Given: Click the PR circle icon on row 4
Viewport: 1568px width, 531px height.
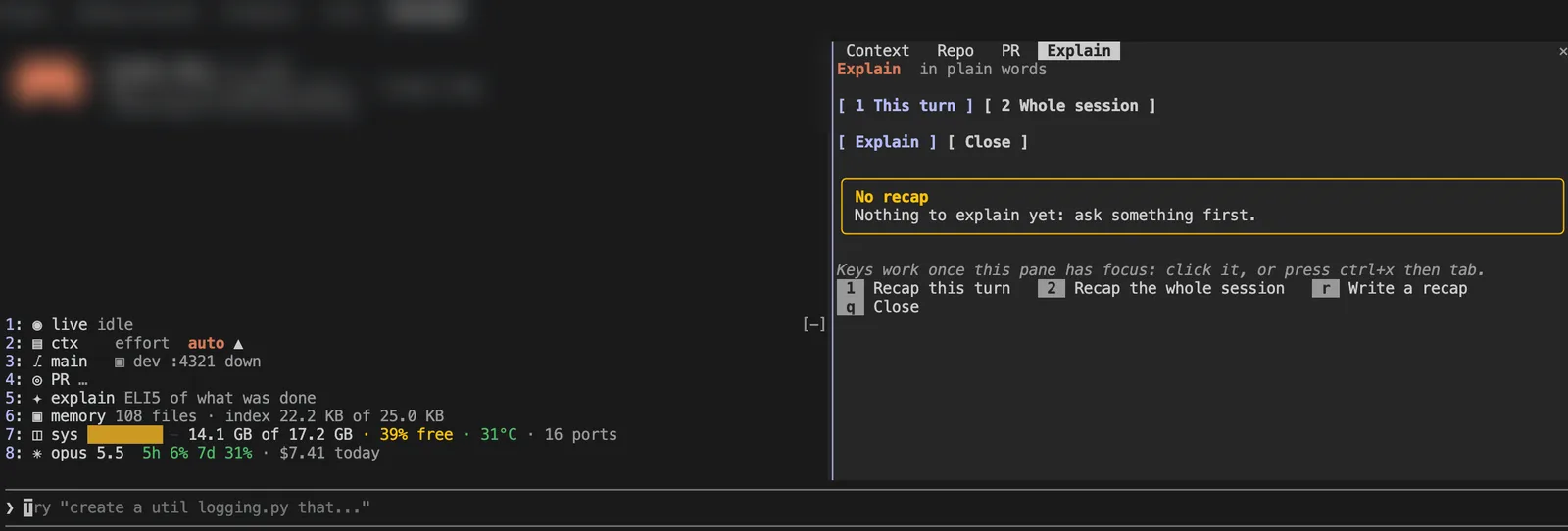Looking at the screenshot, I should point(37,380).
